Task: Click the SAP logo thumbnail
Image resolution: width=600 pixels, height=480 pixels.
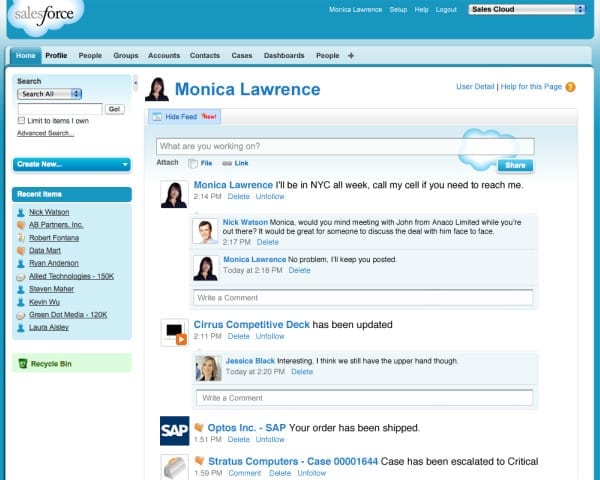Action: pos(174,431)
